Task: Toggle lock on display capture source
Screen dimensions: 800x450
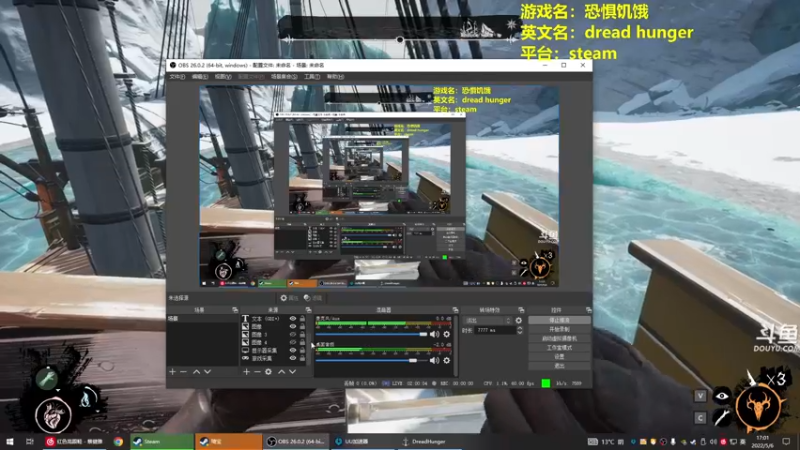Action: pos(303,351)
